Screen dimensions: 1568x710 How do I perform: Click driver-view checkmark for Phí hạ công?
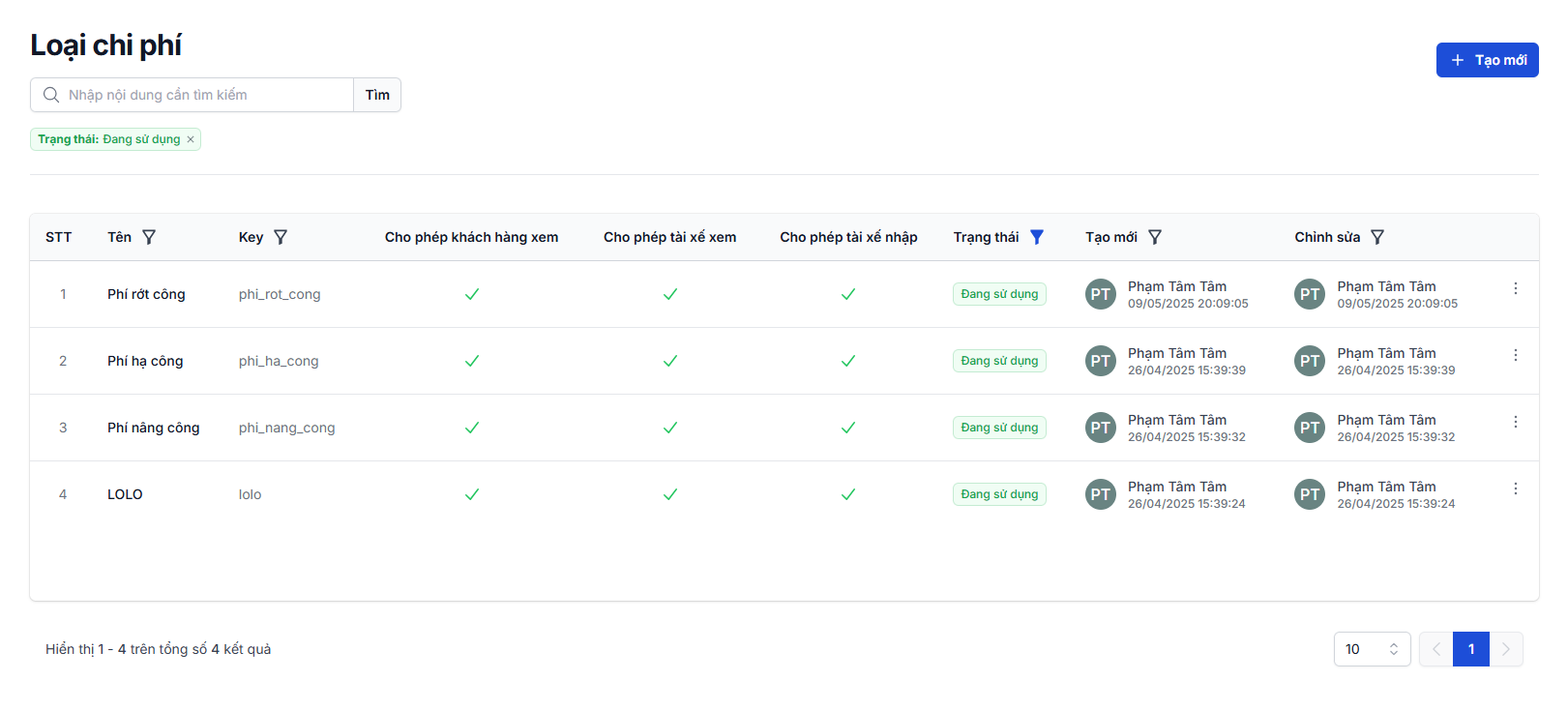(669, 361)
